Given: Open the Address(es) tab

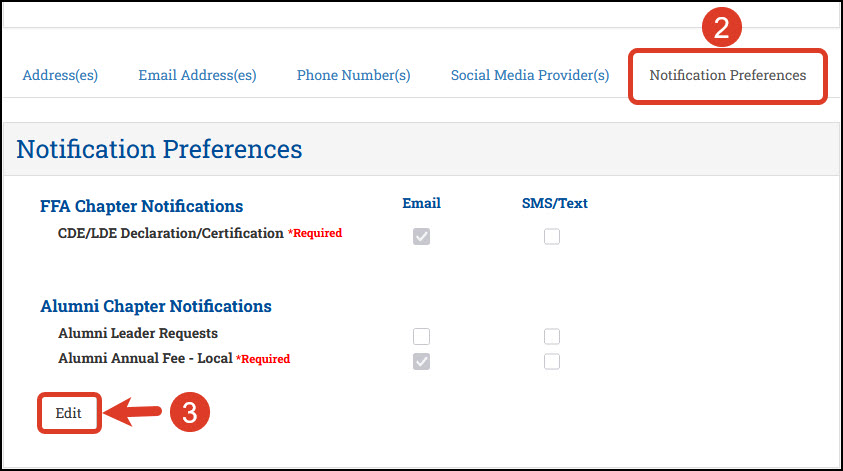Looking at the screenshot, I should 60,76.
